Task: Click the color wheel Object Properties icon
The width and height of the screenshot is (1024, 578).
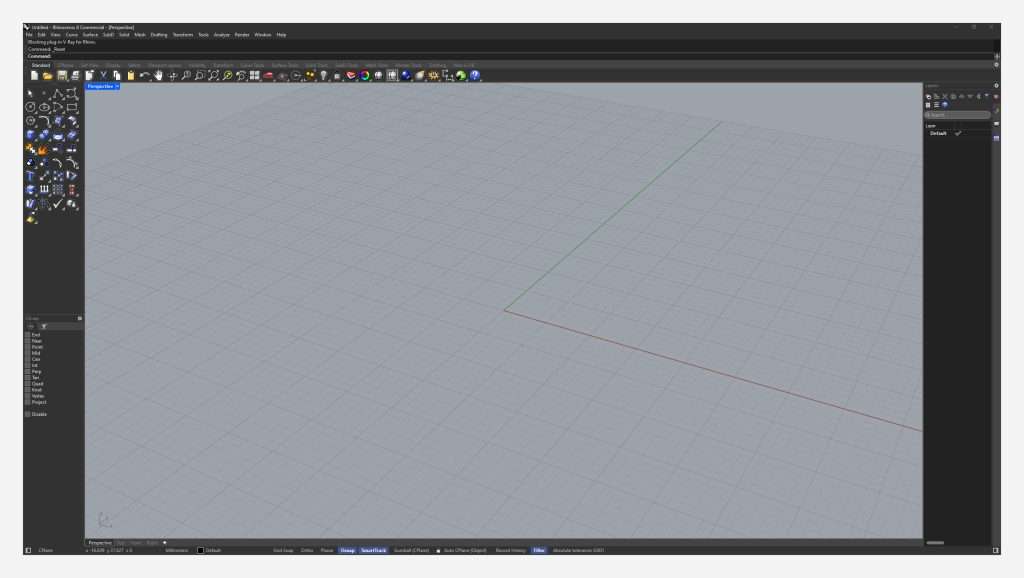Action: click(x=364, y=76)
